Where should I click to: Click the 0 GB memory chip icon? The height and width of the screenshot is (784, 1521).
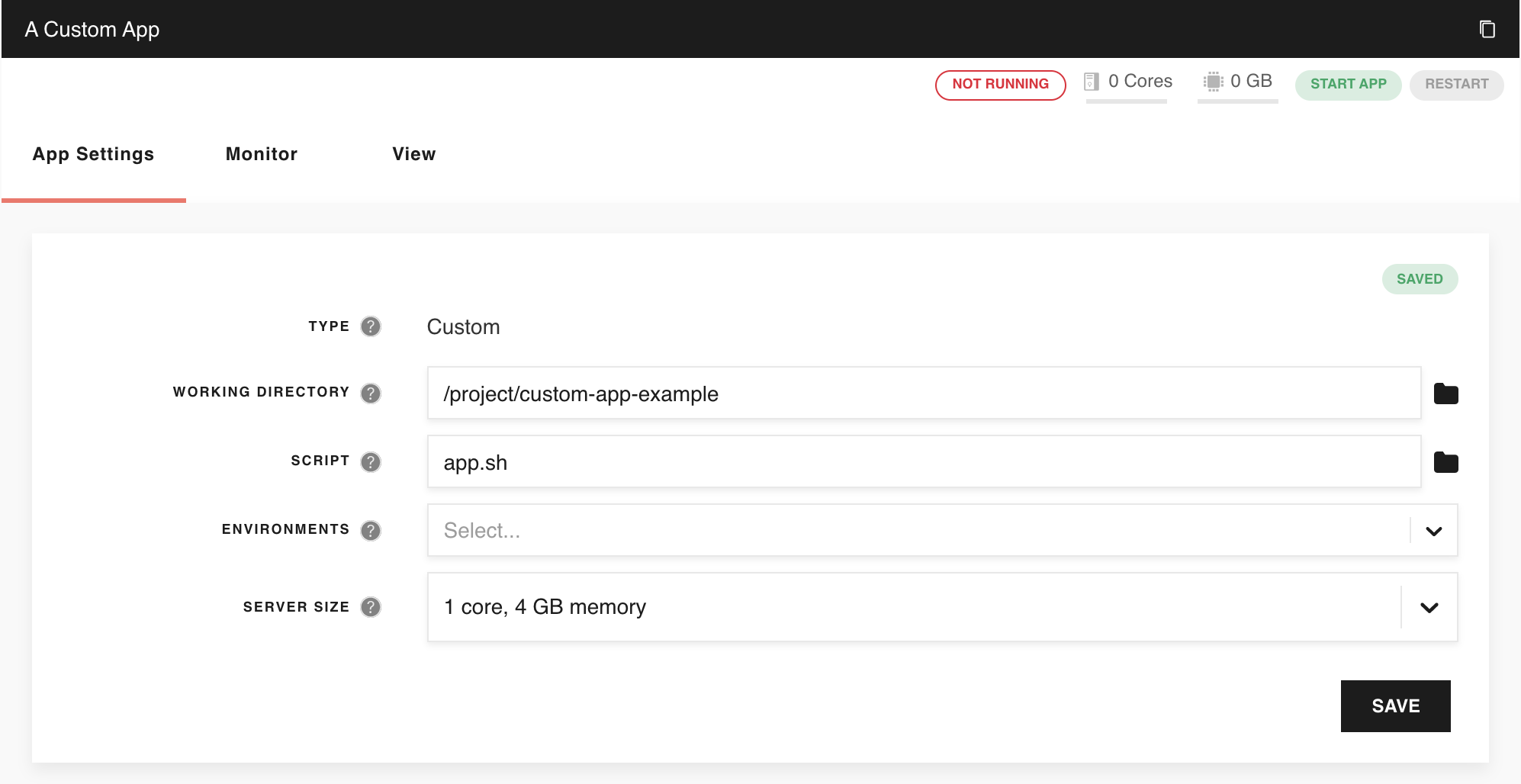[x=1213, y=82]
